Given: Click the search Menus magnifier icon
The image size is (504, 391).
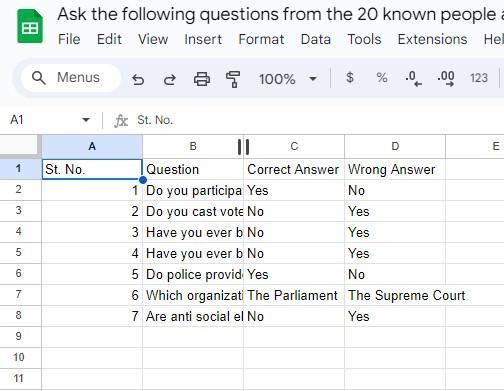Looking at the screenshot, I should [39, 78].
